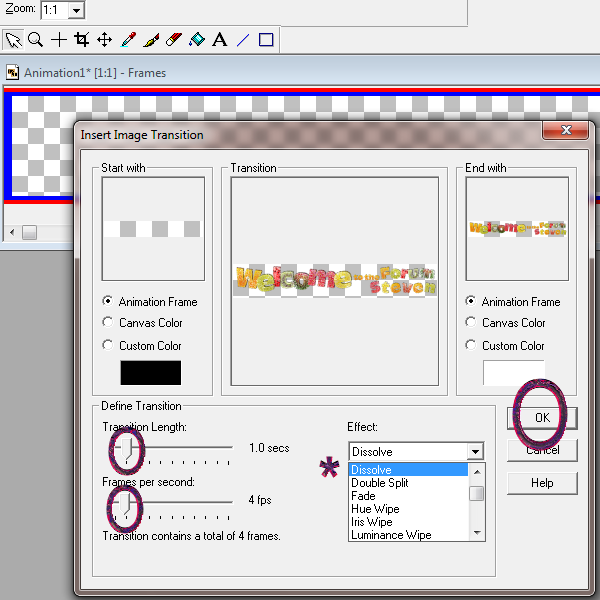The height and width of the screenshot is (600, 600).
Task: Select Double Split effect
Action: (408, 483)
